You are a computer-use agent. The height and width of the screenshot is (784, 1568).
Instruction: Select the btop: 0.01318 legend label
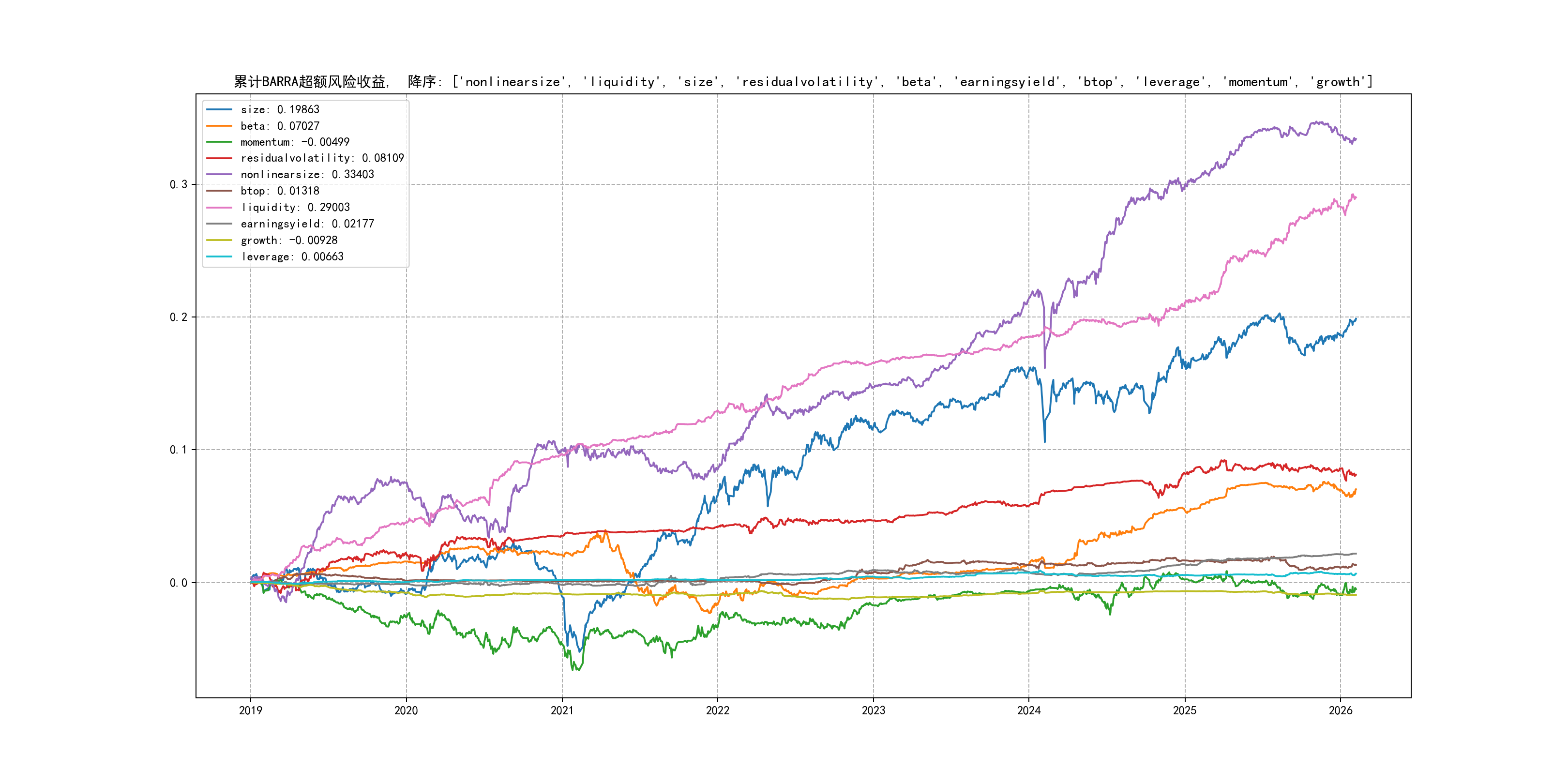pos(279,191)
